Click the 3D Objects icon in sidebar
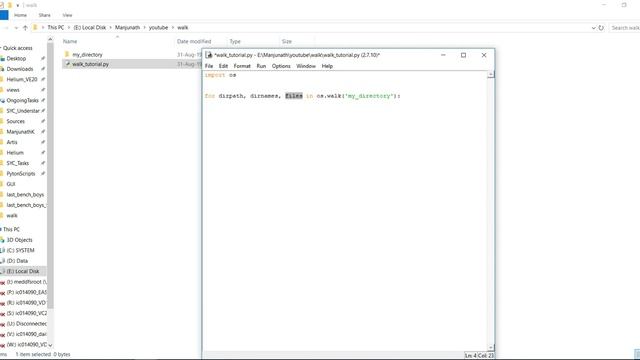 coord(2,240)
